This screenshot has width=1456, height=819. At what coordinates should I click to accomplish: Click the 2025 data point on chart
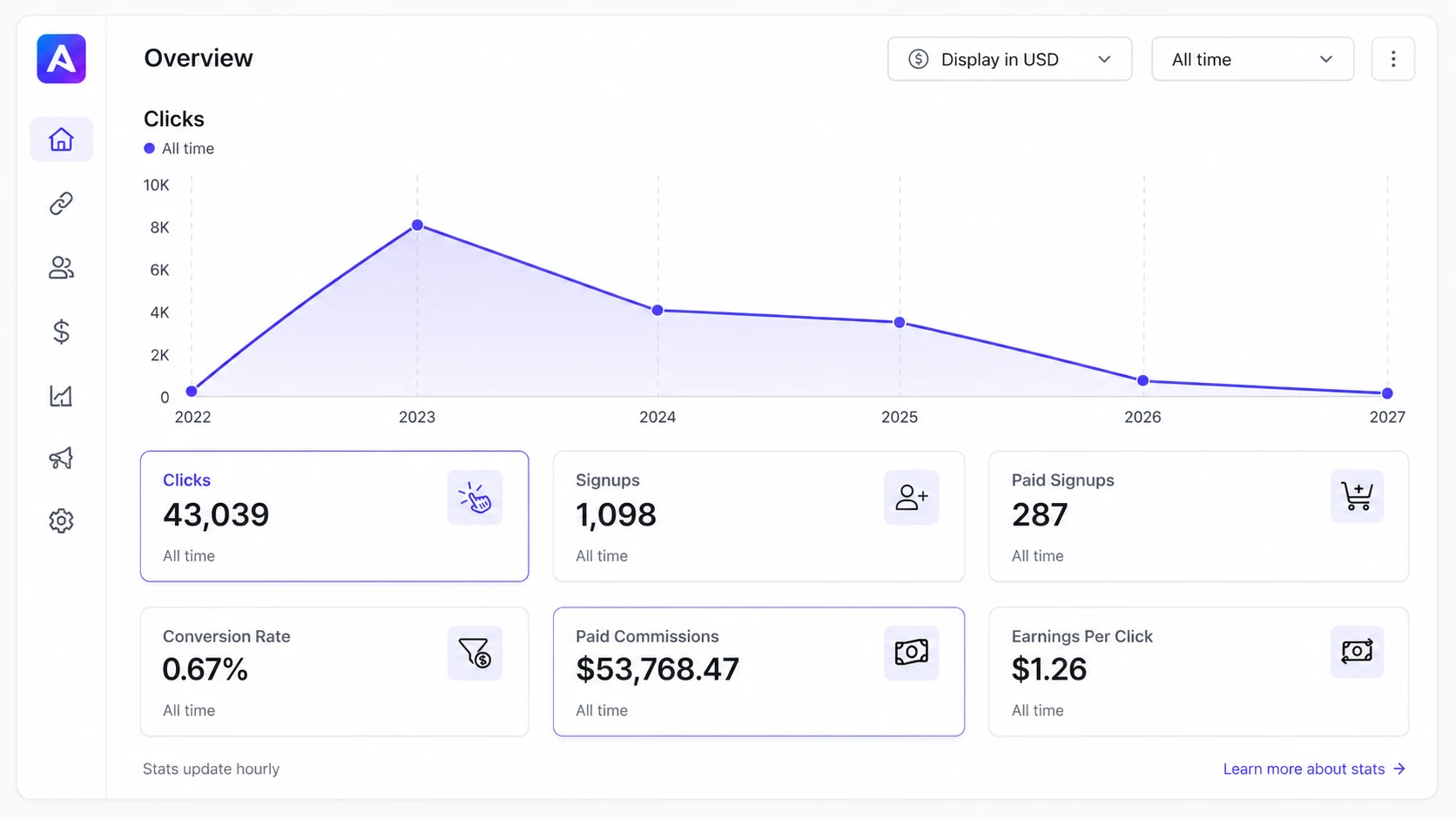pos(900,322)
